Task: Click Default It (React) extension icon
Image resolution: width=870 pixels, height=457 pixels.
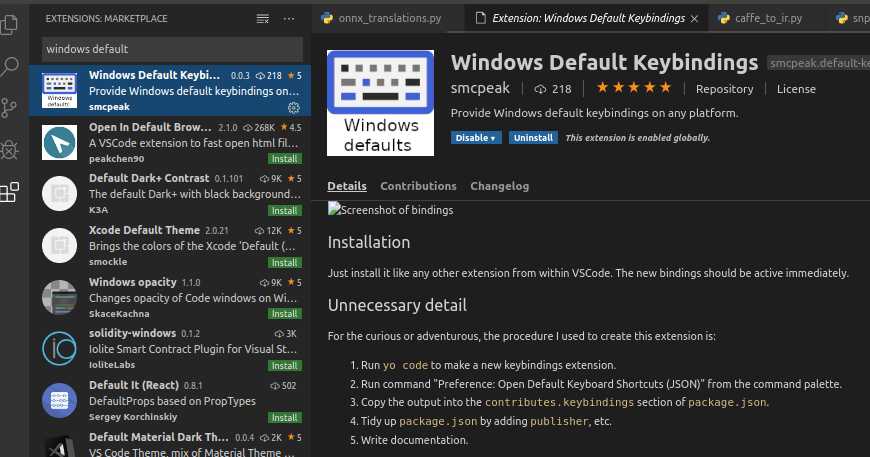Action: (x=59, y=400)
